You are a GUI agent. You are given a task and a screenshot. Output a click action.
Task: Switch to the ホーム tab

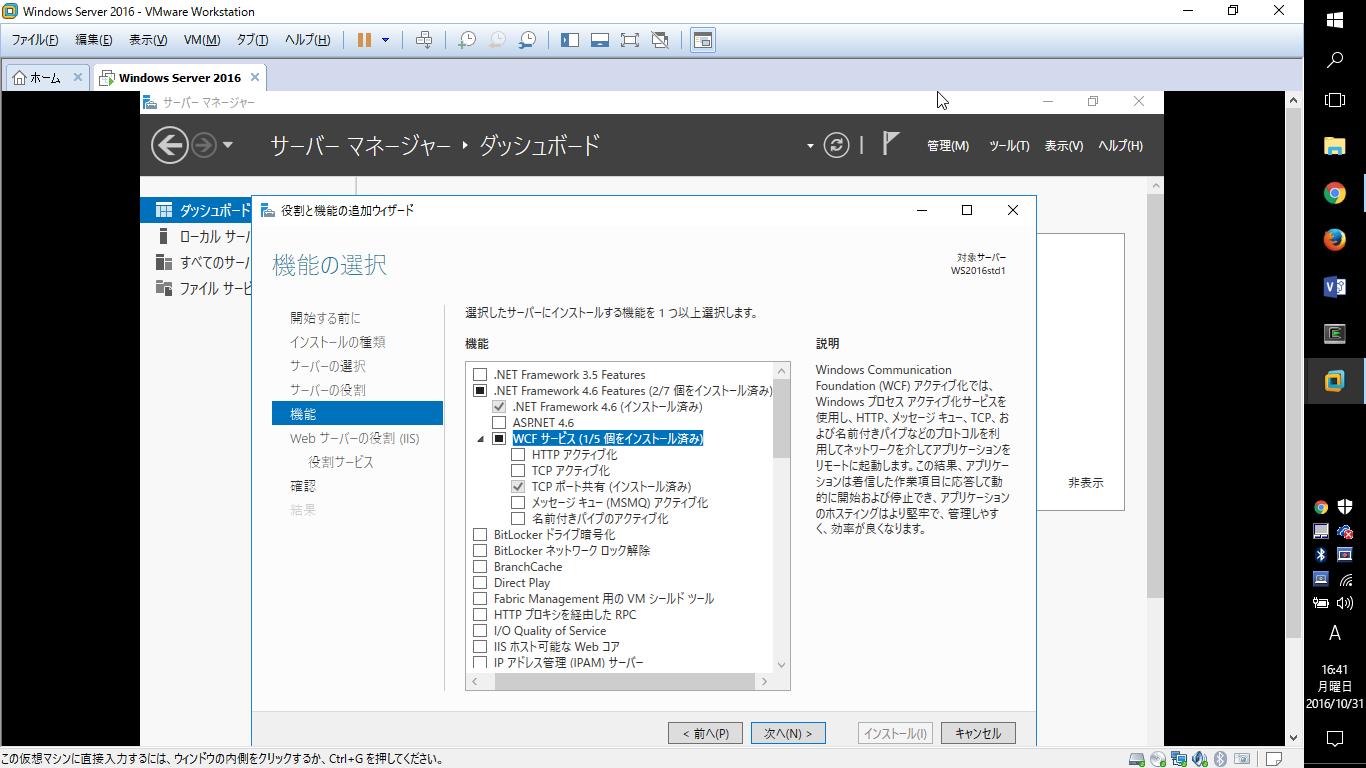[x=38, y=78]
